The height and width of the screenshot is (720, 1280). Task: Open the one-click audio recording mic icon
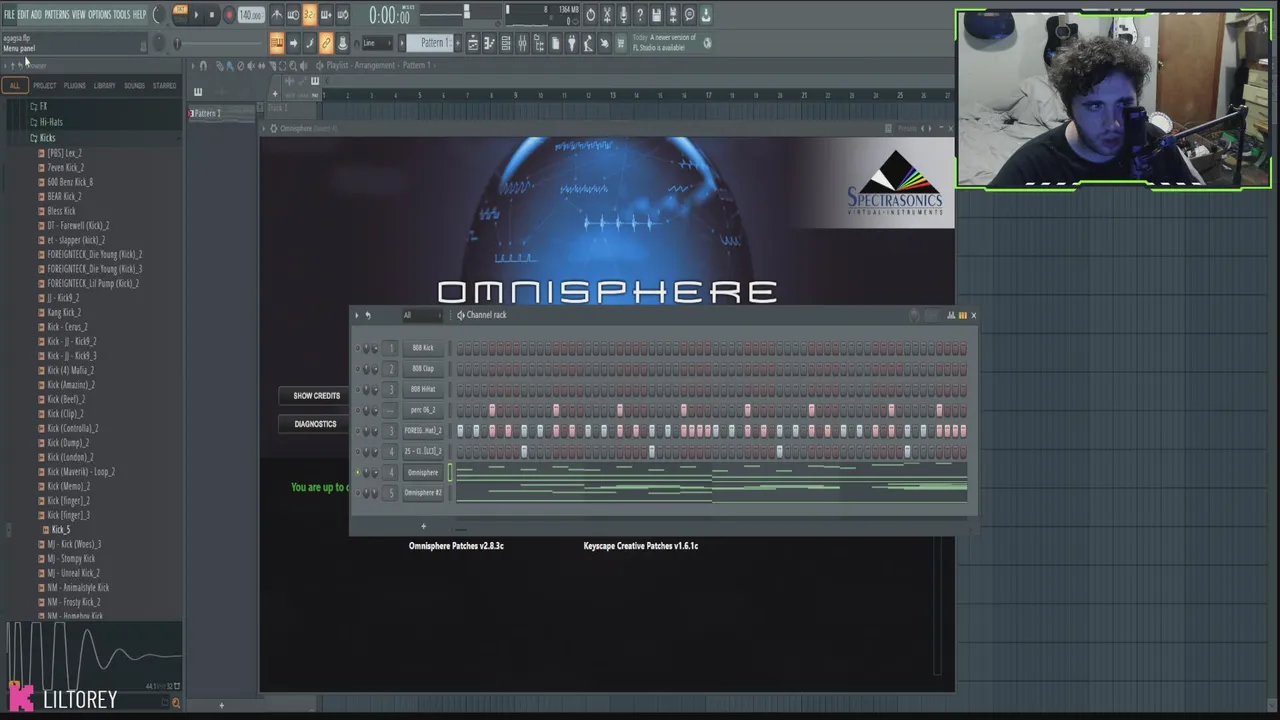(623, 15)
